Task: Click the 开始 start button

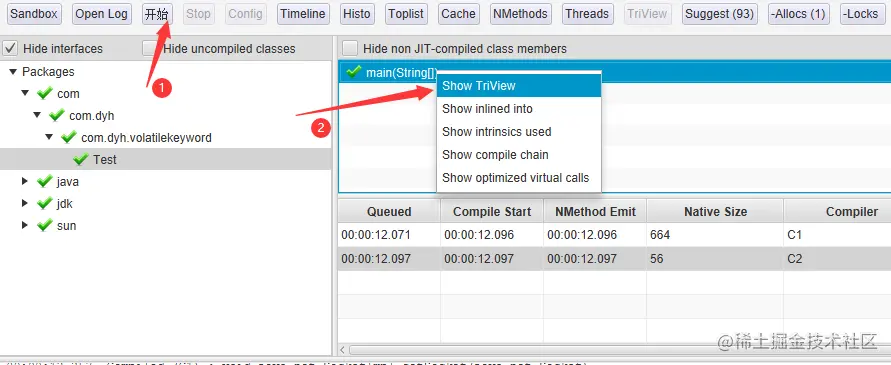Action: pos(157,14)
